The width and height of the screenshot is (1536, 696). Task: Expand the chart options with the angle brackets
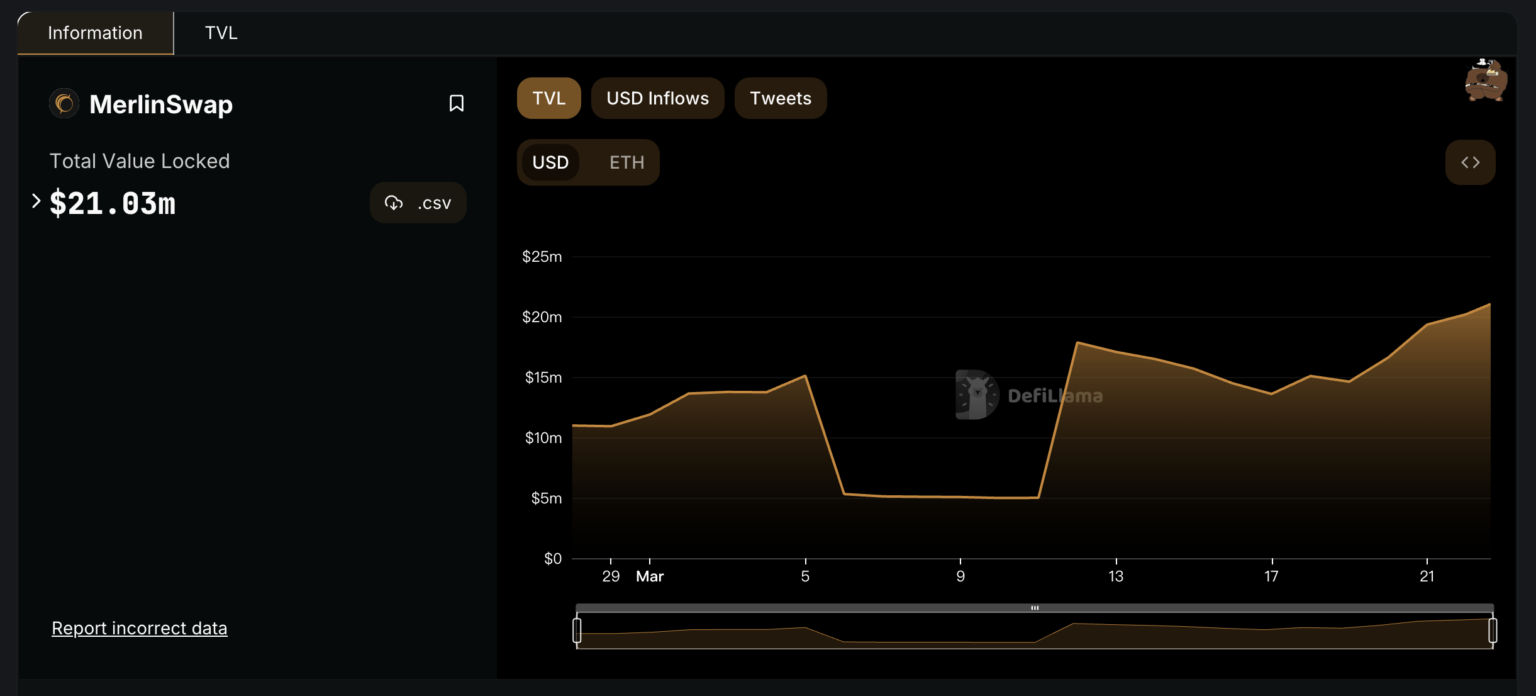tap(1470, 162)
